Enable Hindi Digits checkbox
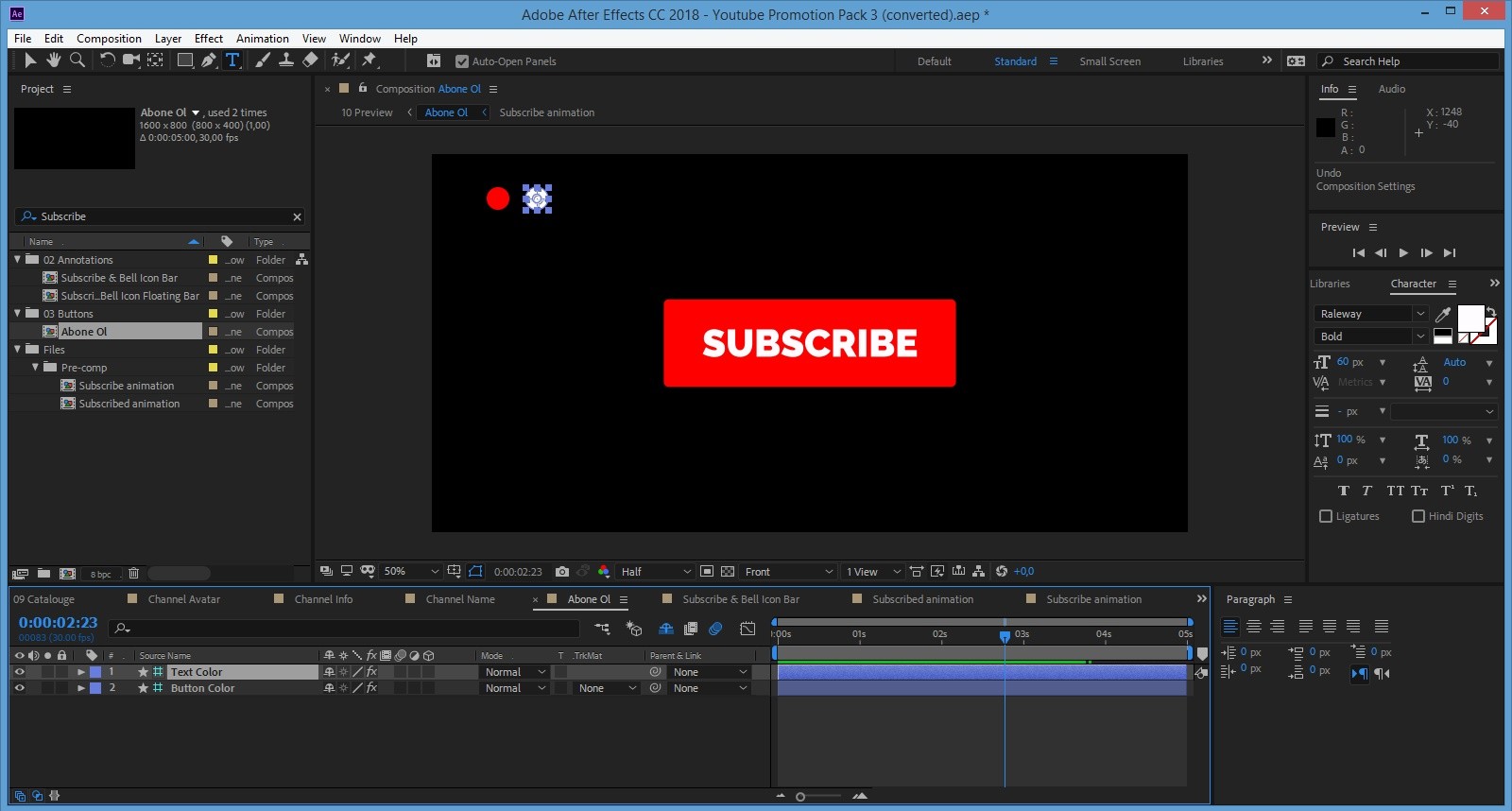 coord(1418,516)
